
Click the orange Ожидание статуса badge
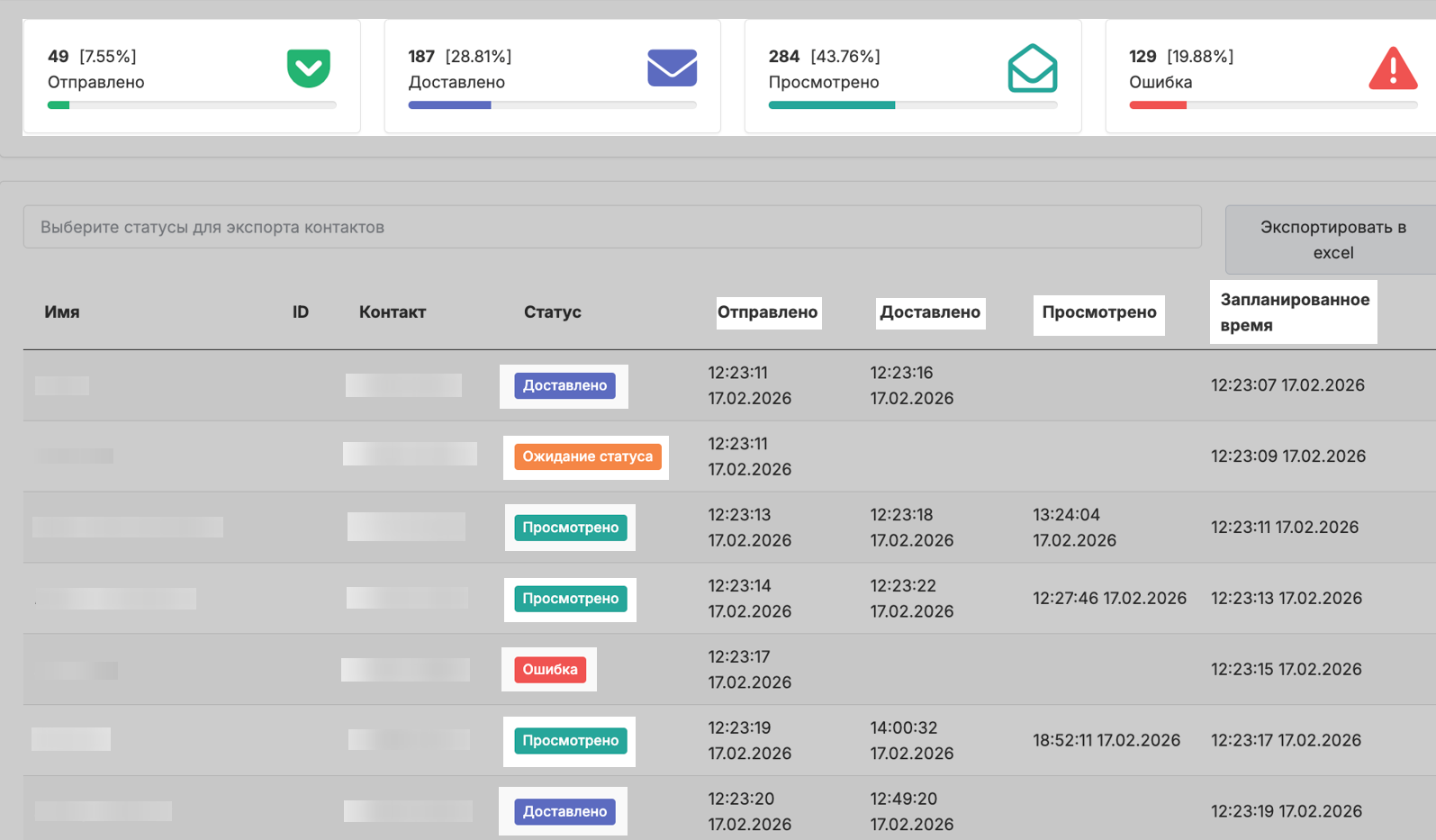click(587, 456)
